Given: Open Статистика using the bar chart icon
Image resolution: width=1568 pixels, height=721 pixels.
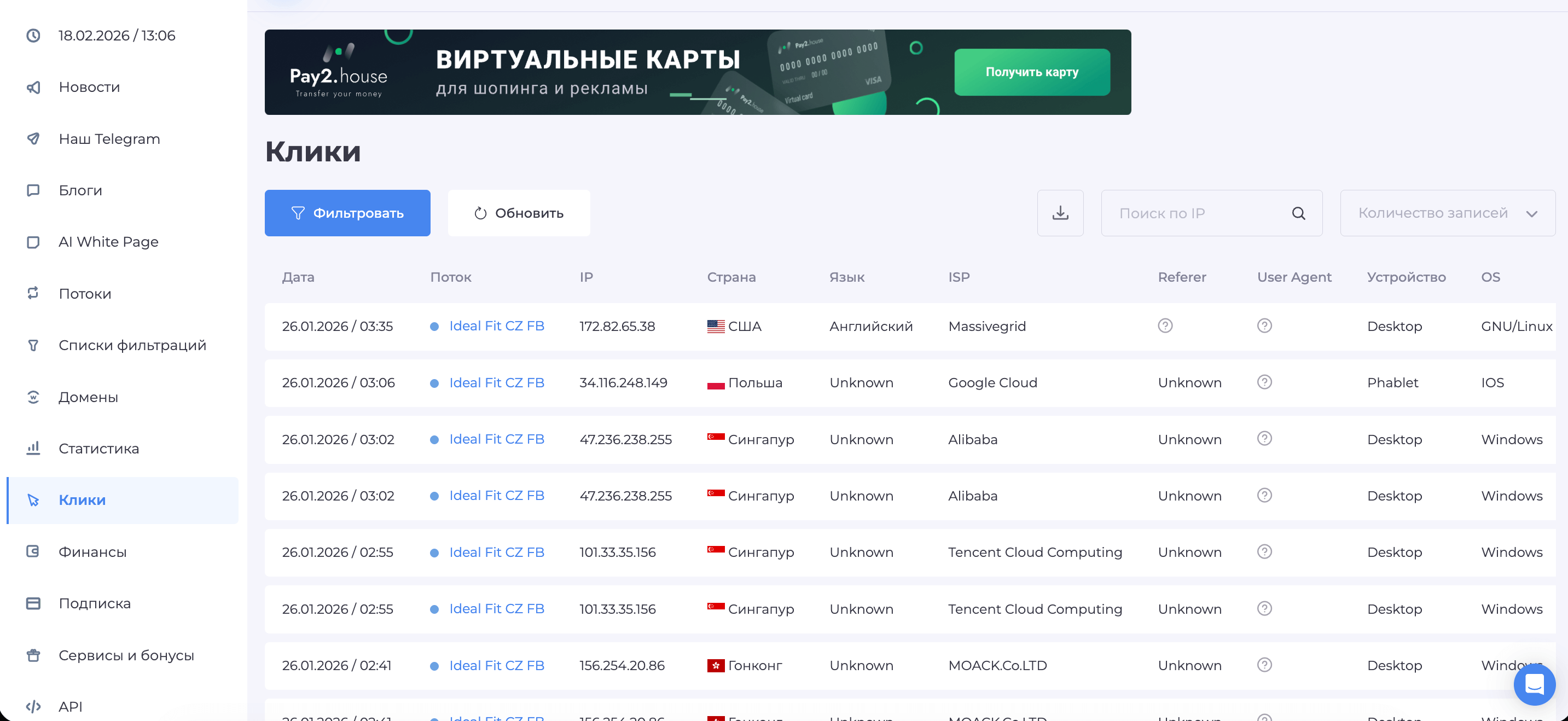Looking at the screenshot, I should point(32,449).
